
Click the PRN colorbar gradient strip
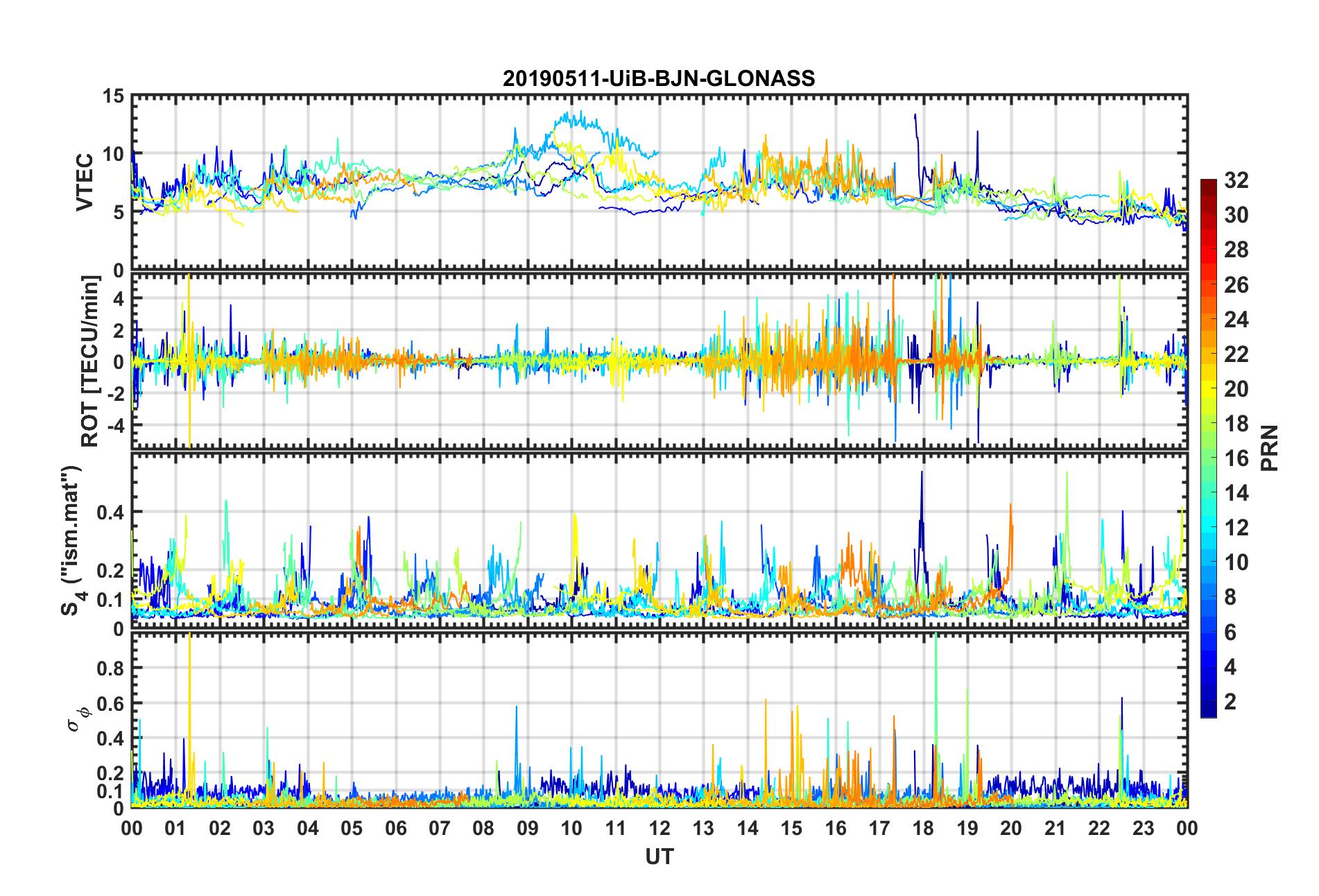click(x=1208, y=448)
